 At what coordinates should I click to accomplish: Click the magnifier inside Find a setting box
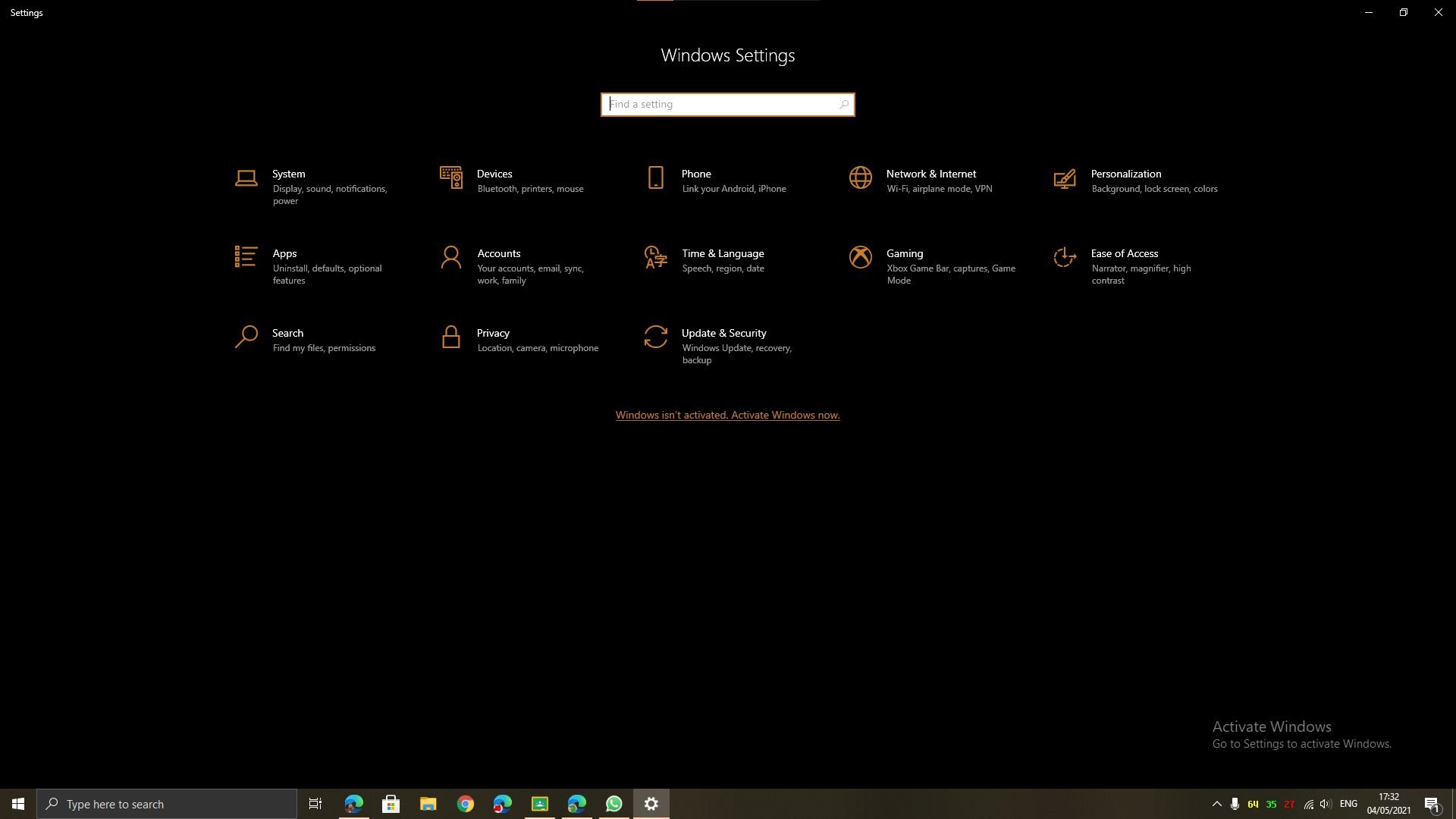844,105
